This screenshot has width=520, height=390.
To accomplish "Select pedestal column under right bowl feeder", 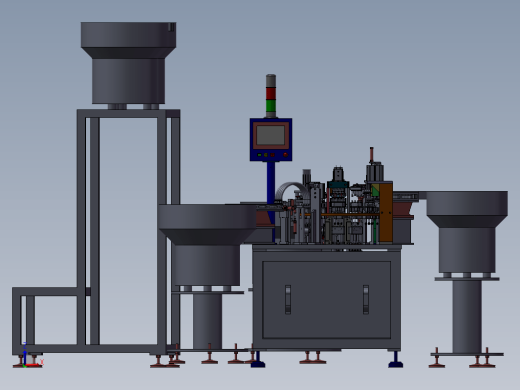I will (x=467, y=317).
